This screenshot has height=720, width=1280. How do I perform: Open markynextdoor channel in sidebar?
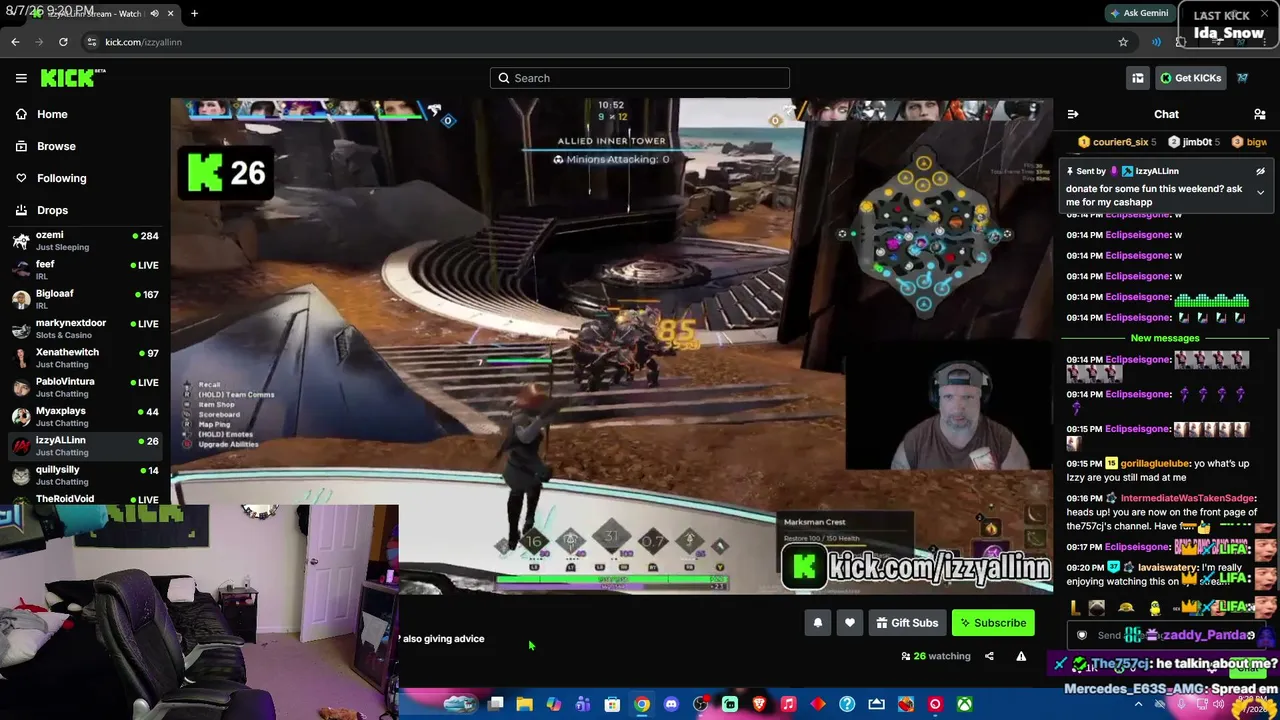tap(85, 328)
